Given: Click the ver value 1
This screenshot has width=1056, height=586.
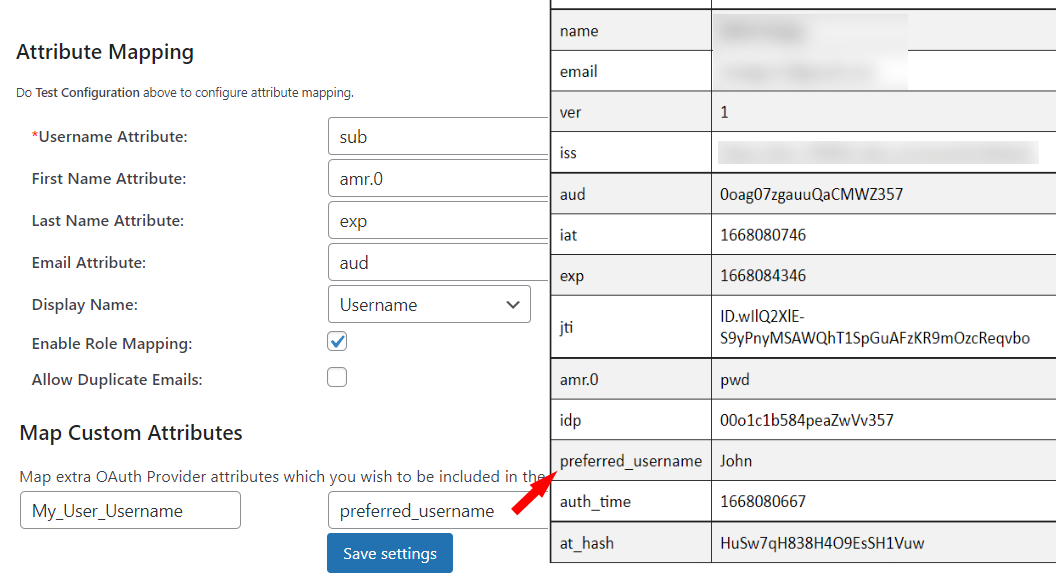Looking at the screenshot, I should [724, 112].
